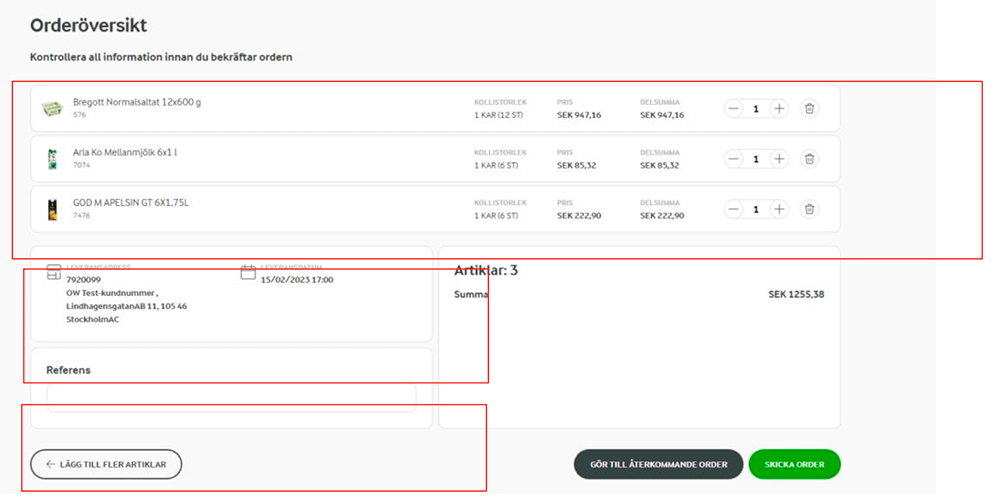The image size is (1000, 500).
Task: Click customer number 7920099
Action: (x=84, y=279)
